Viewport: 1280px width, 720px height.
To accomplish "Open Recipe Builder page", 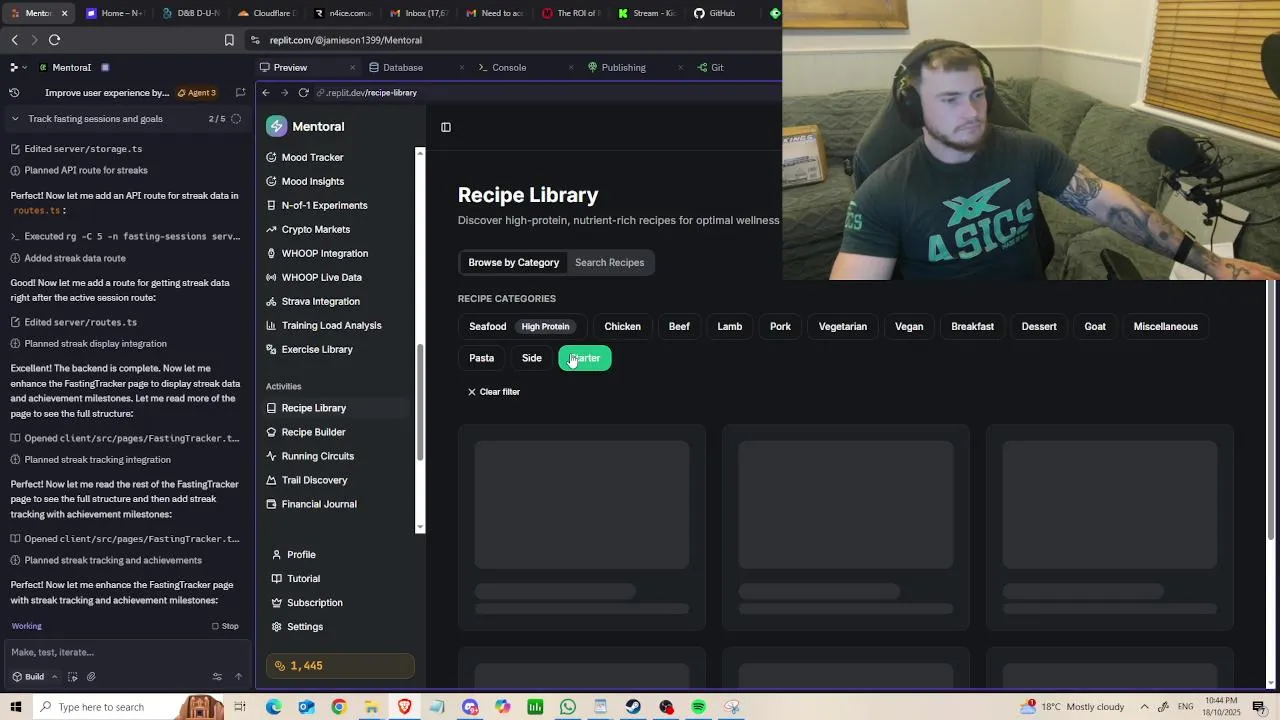I will 313,432.
